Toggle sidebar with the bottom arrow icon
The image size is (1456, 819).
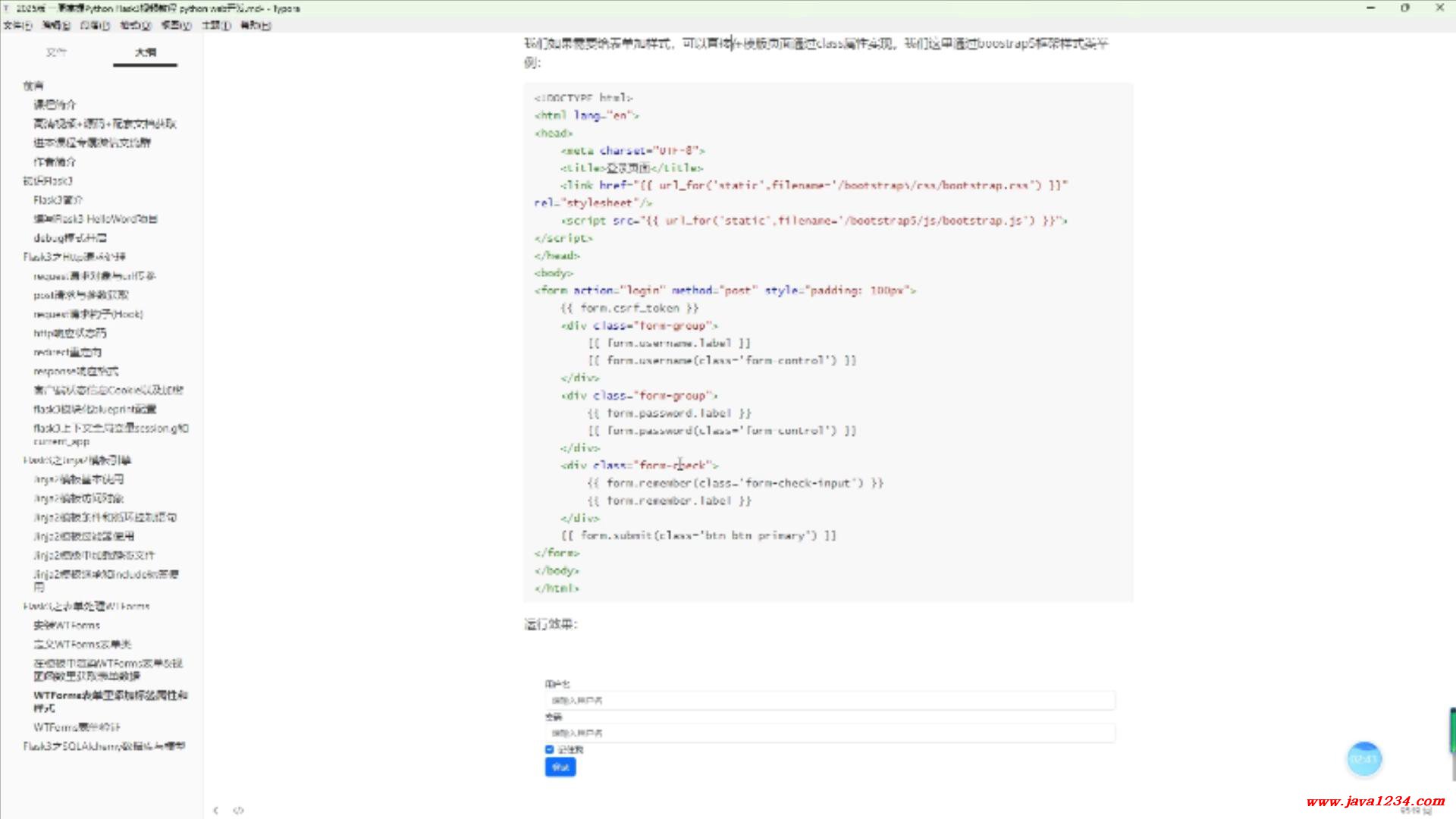[216, 810]
